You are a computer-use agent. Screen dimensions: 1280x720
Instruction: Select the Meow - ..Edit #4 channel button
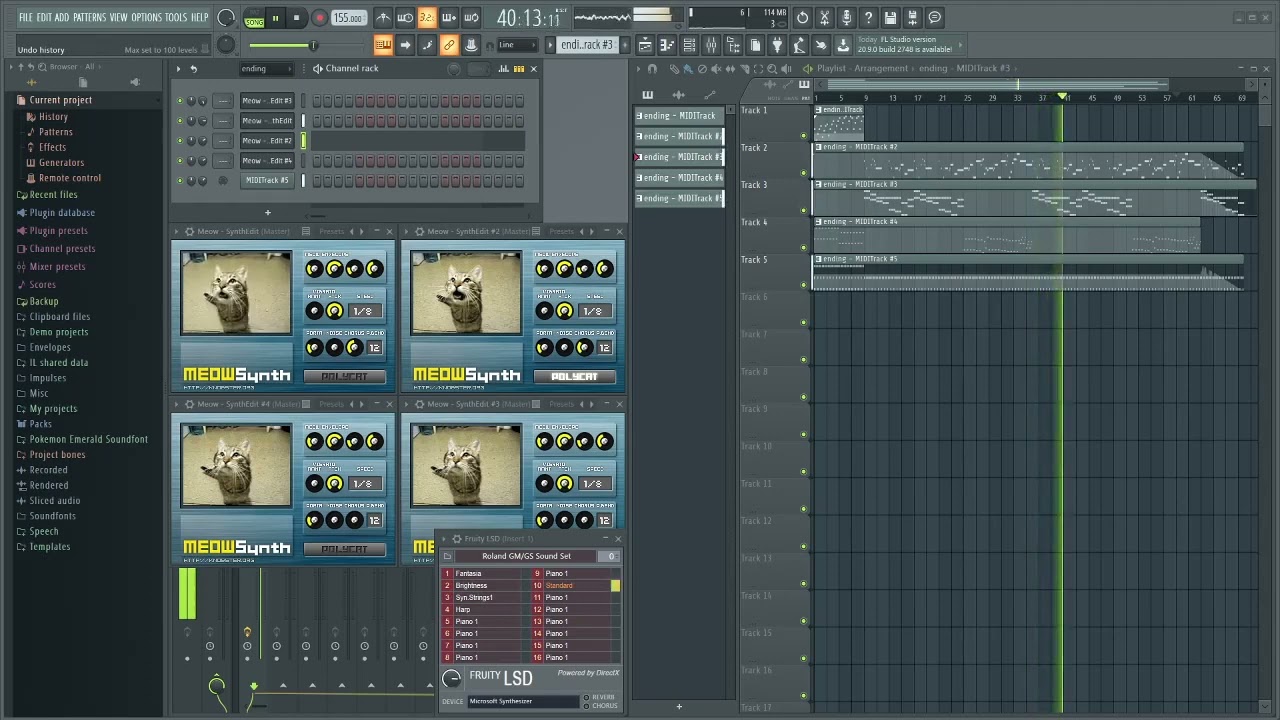click(x=267, y=161)
